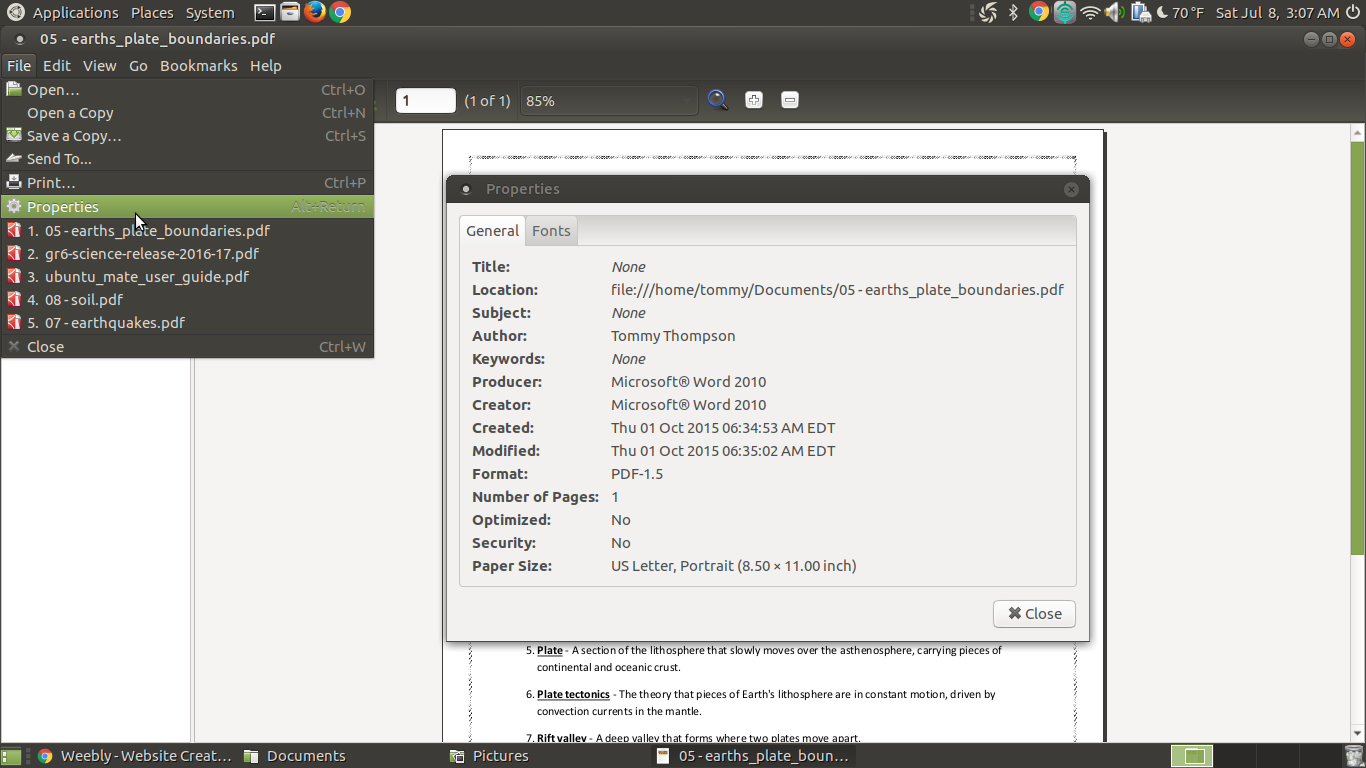Switch to 05 - earths_plate_boun... taskbar item
The width and height of the screenshot is (1366, 768).
click(754, 756)
